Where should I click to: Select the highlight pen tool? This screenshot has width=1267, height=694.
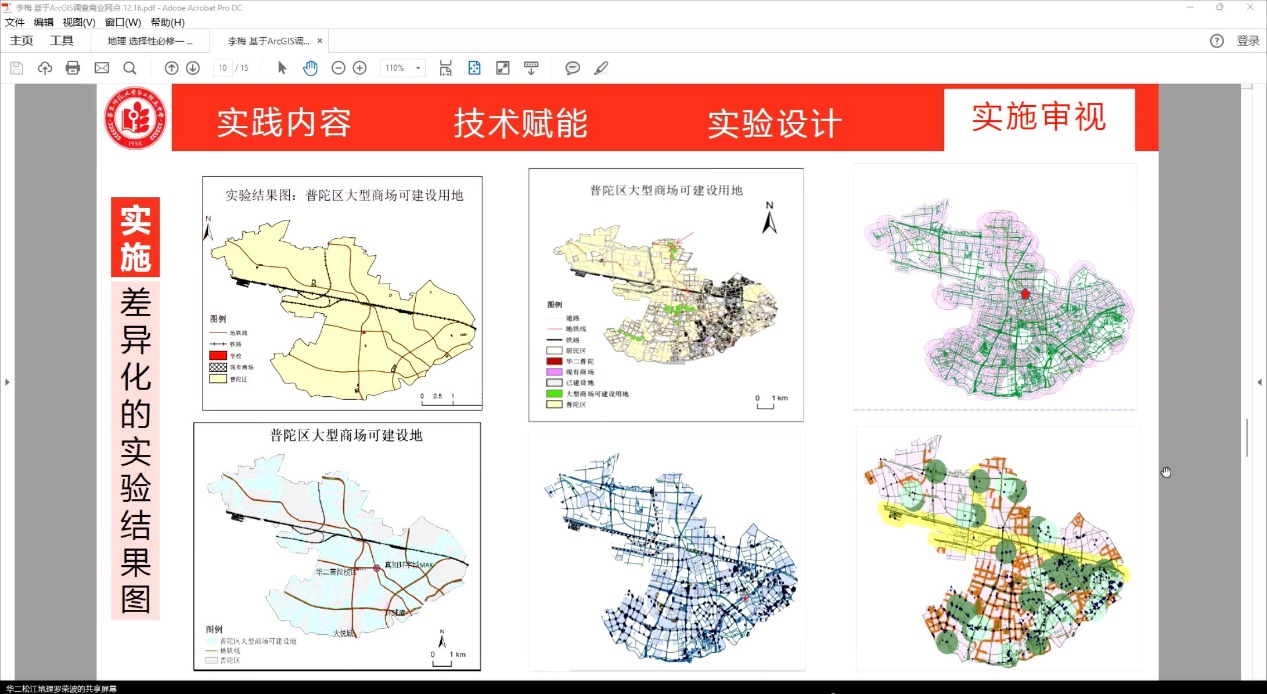pyautogui.click(x=600, y=68)
